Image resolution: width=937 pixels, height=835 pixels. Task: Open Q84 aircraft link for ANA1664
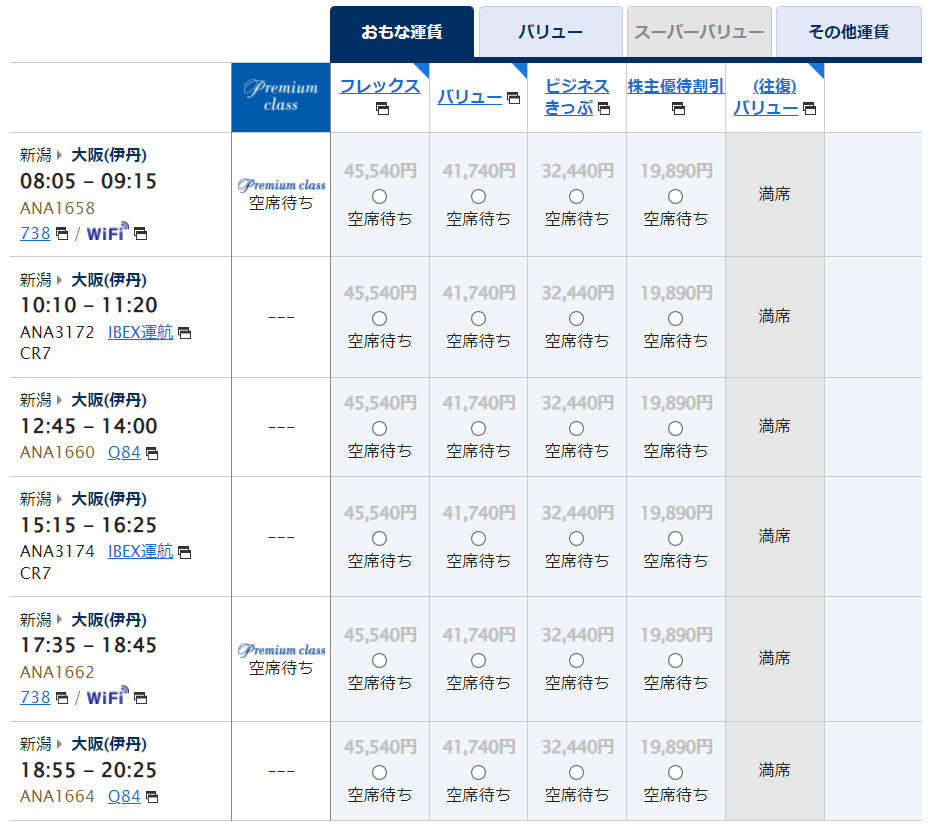click(x=124, y=797)
